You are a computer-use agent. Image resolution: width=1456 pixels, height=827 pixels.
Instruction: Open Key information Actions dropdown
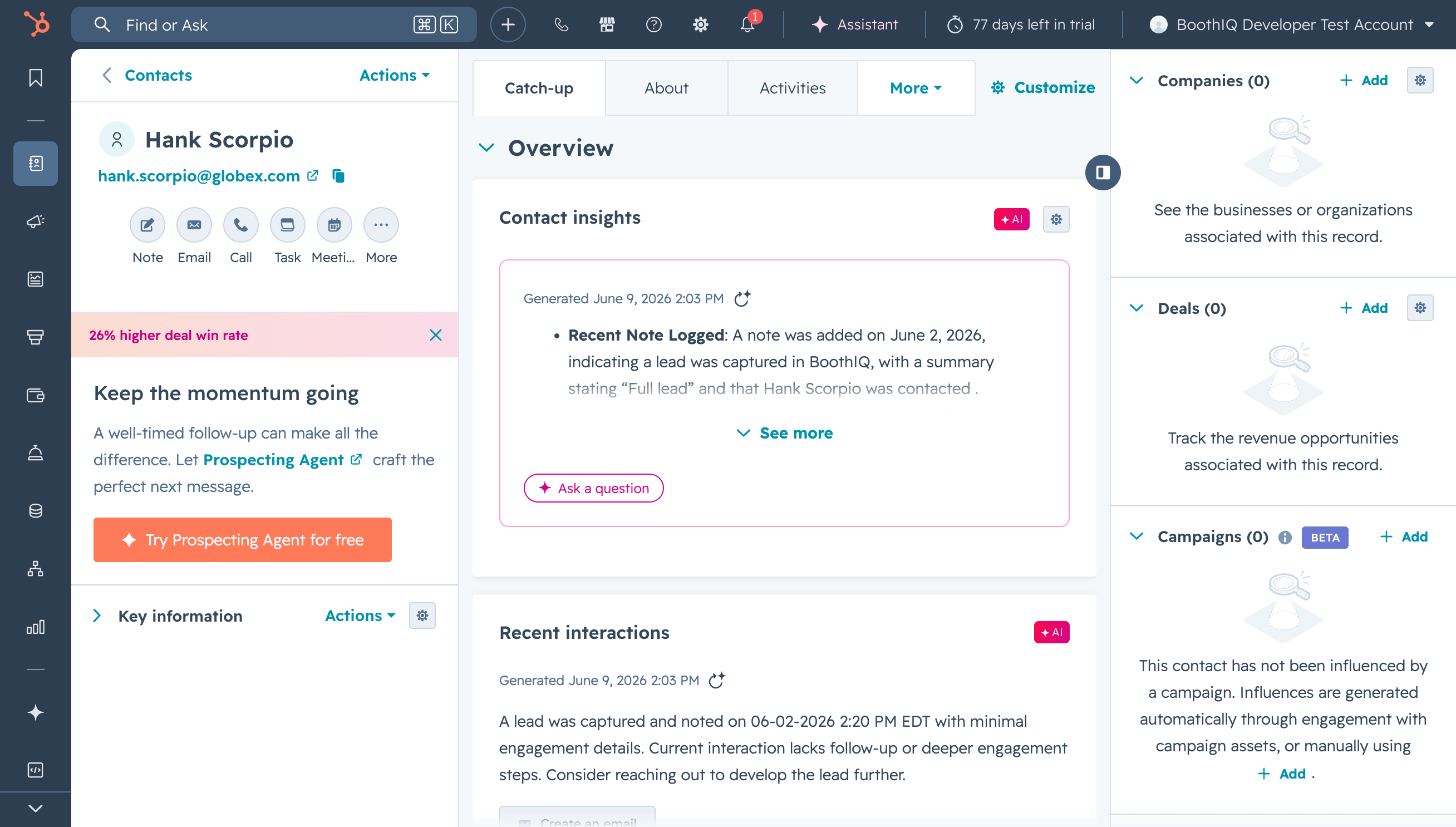click(x=360, y=616)
